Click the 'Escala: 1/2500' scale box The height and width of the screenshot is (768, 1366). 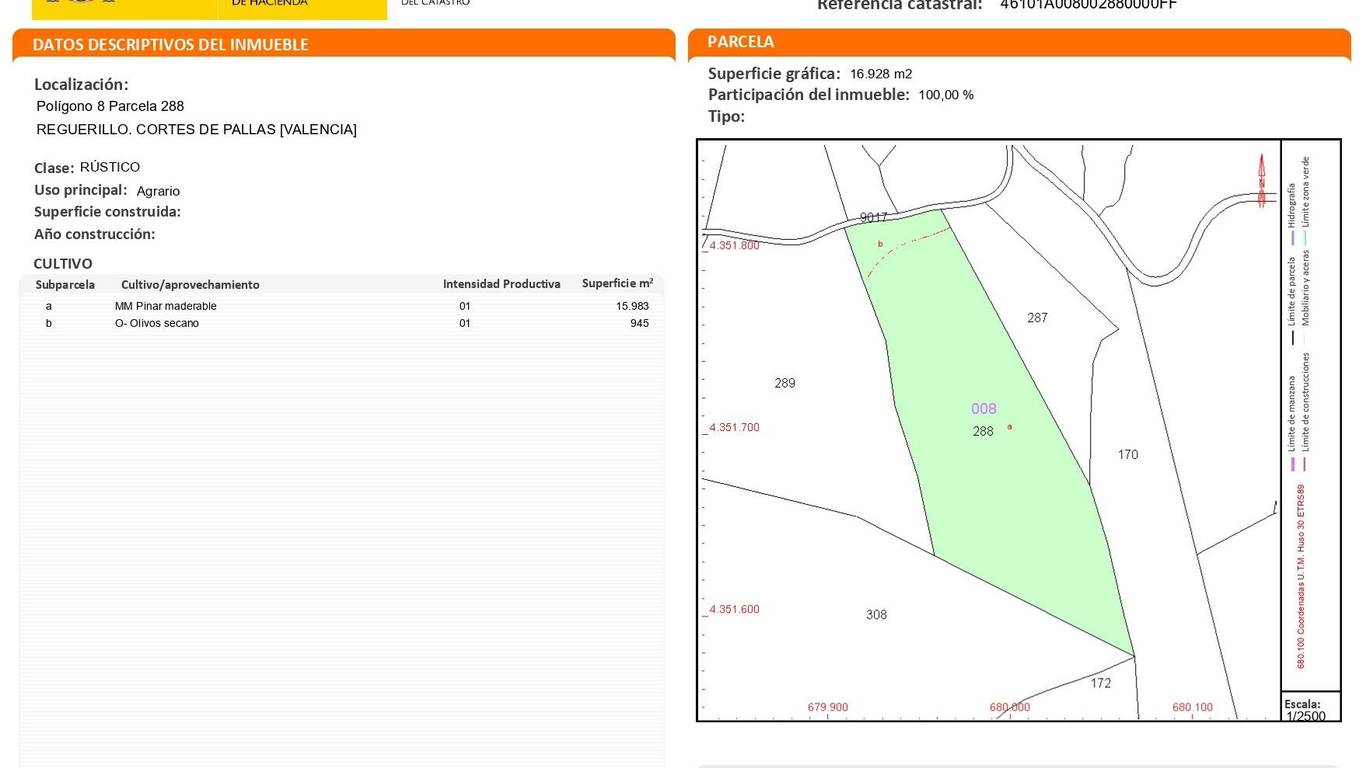tap(1309, 709)
